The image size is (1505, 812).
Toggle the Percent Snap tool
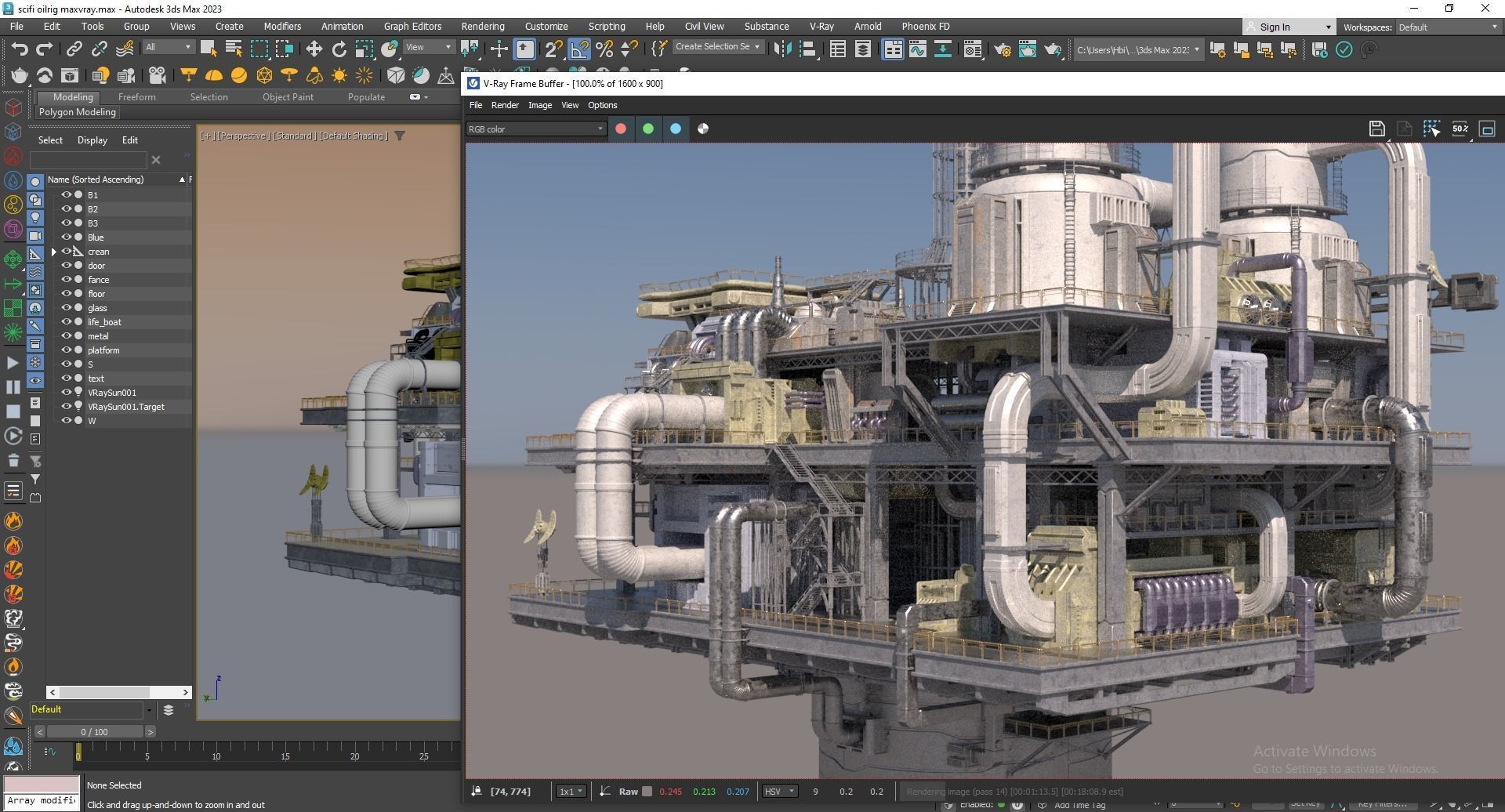604,49
